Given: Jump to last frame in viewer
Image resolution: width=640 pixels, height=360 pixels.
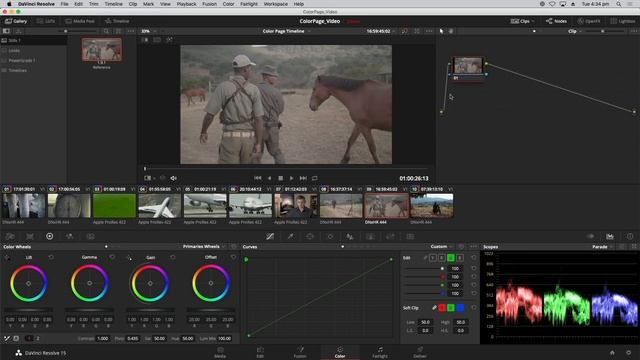Looking at the screenshot, I should point(303,178).
